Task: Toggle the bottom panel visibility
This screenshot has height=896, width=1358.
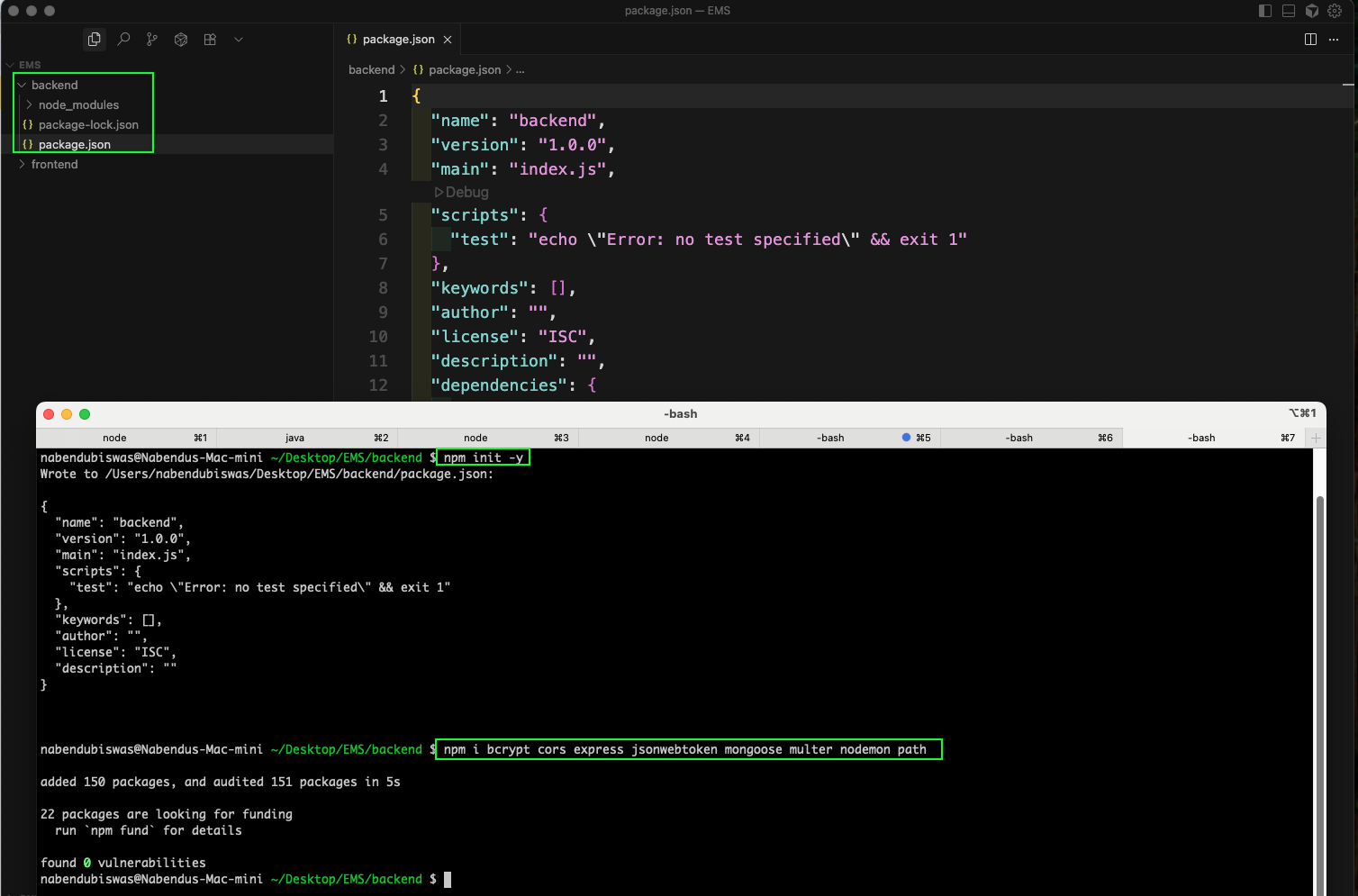Action: [1289, 11]
